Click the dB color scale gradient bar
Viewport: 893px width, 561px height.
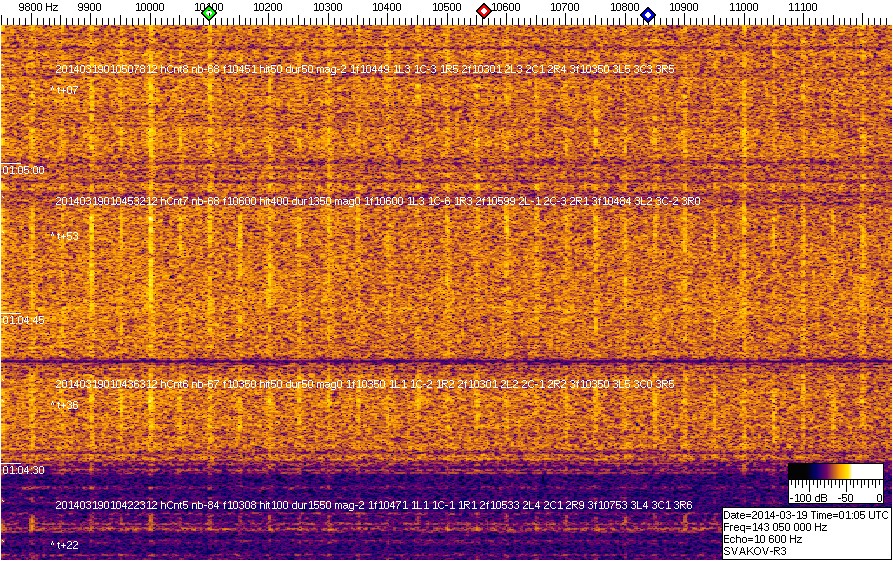834,473
